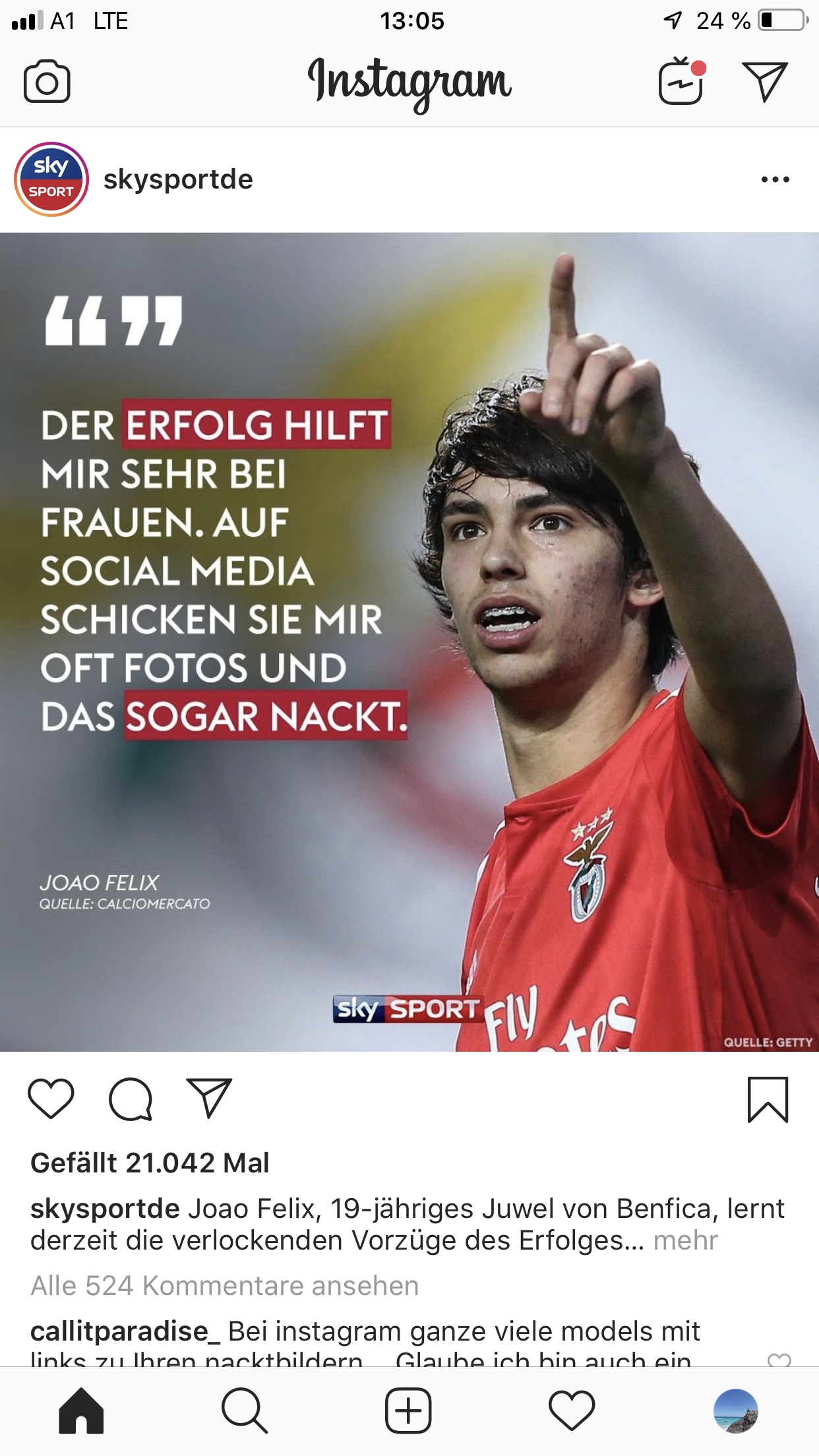Viewport: 819px width, 1456px height.
Task: Create a new post with plus icon
Action: point(408,1411)
